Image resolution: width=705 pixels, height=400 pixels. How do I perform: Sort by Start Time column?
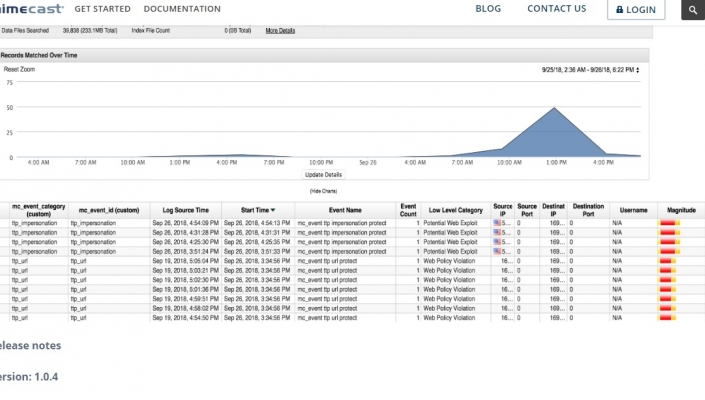(x=258, y=210)
